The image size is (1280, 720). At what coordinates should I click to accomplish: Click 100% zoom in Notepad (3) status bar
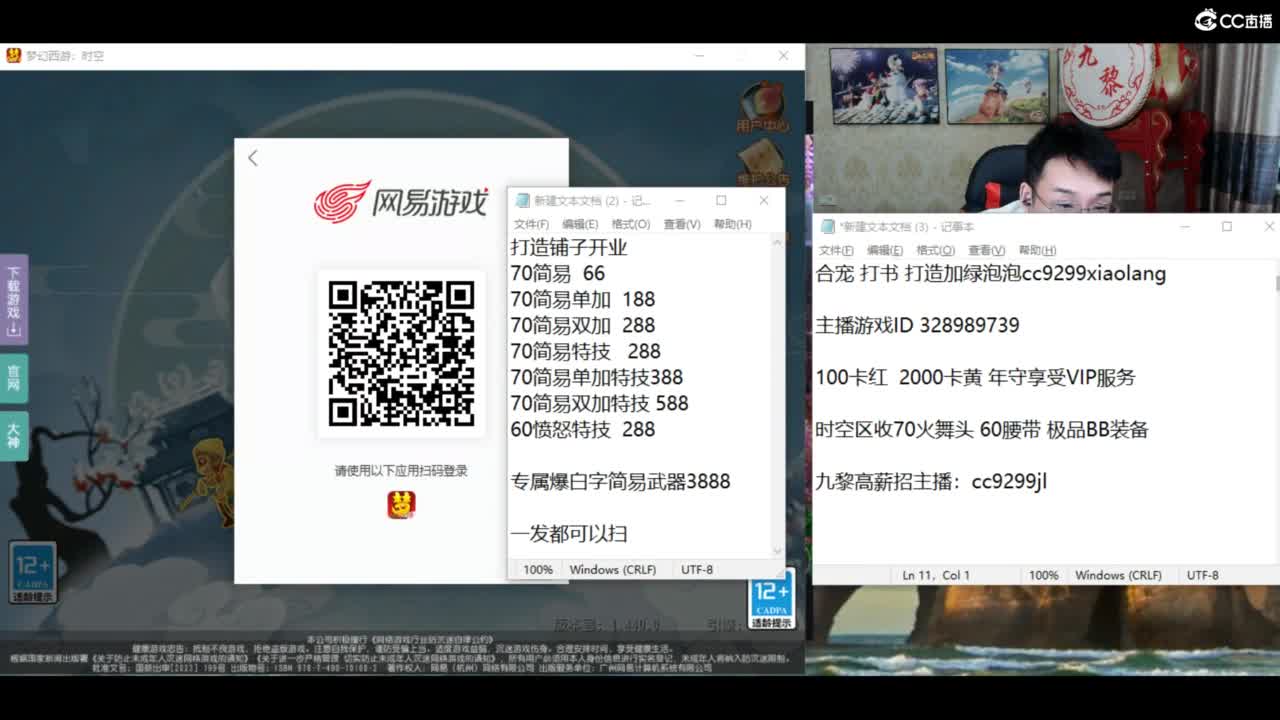[1043, 575]
